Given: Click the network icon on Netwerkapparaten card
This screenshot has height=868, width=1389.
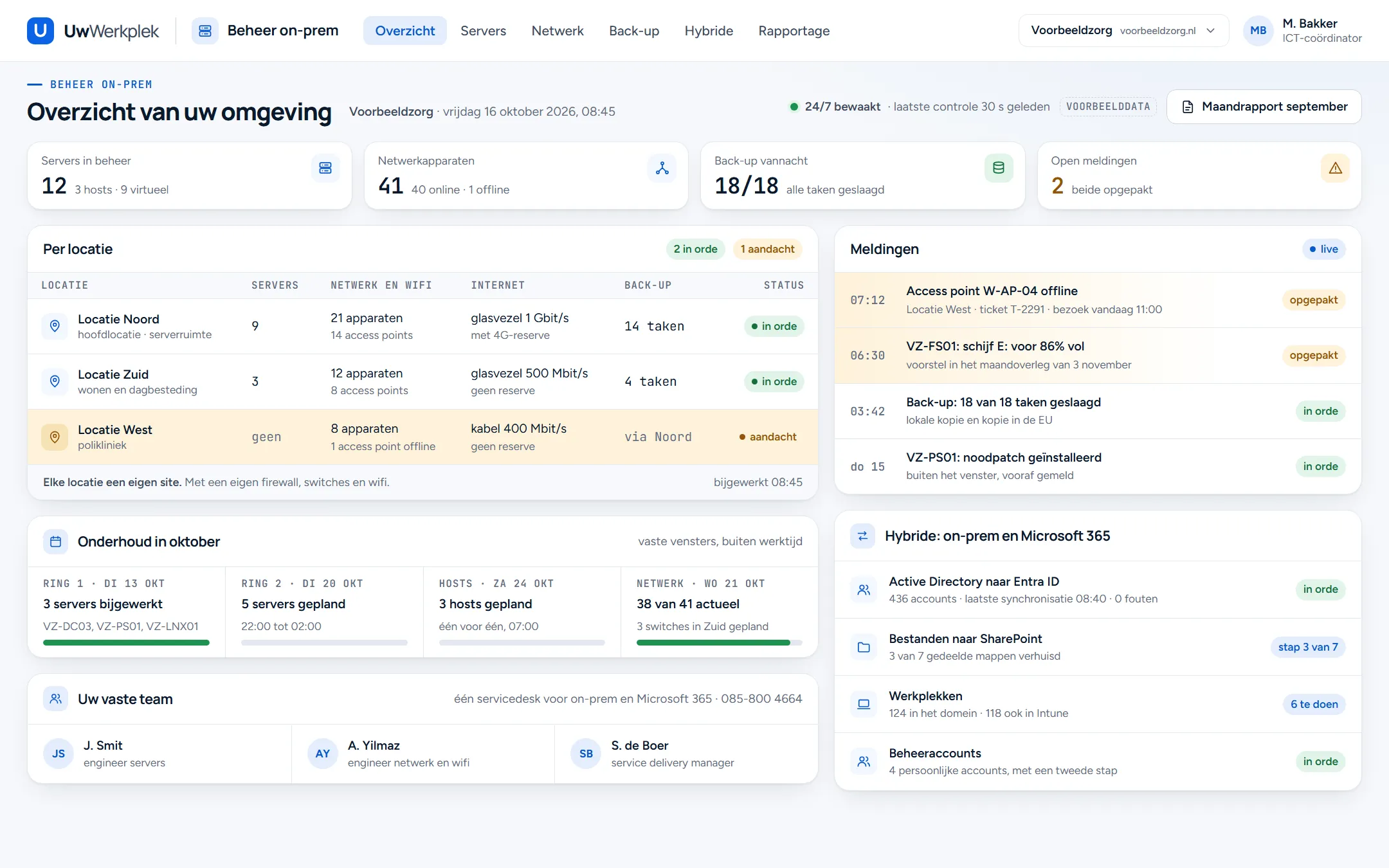Looking at the screenshot, I should click(x=662, y=168).
